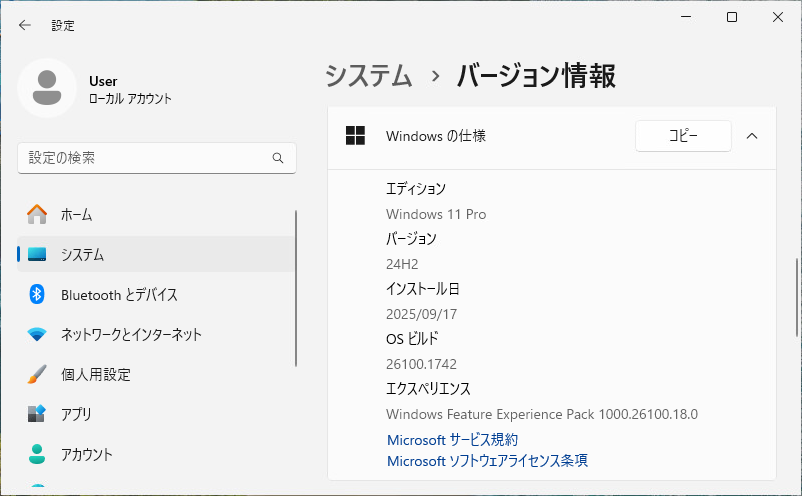
Task: Click the Windows logo in specifications header
Action: (355, 136)
